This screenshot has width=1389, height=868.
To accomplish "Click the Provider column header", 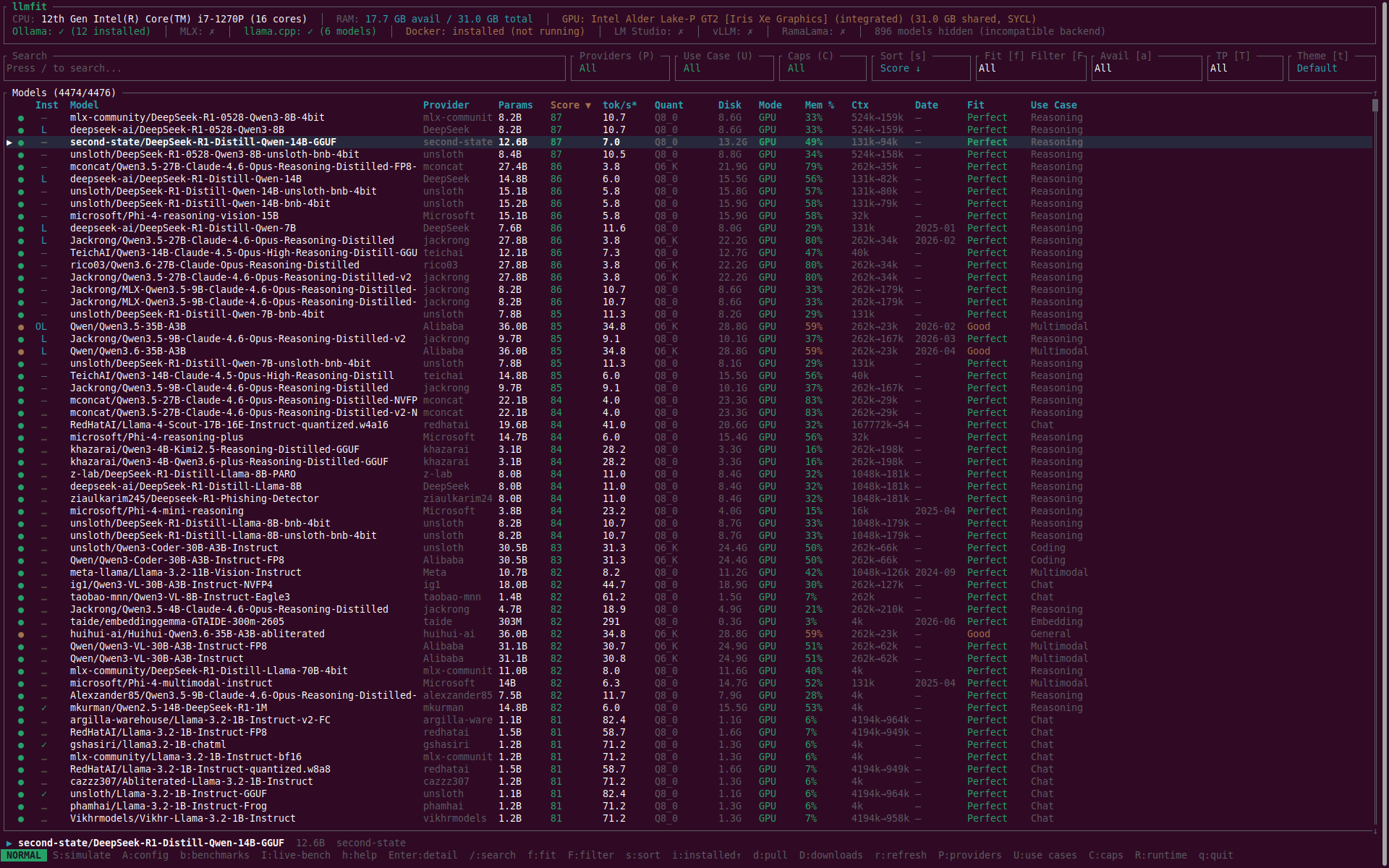I will coord(446,105).
